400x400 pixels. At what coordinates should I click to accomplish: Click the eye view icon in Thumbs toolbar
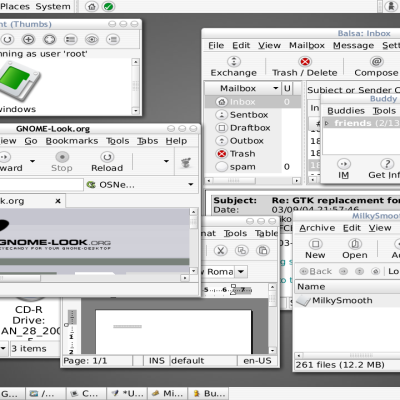92,40
